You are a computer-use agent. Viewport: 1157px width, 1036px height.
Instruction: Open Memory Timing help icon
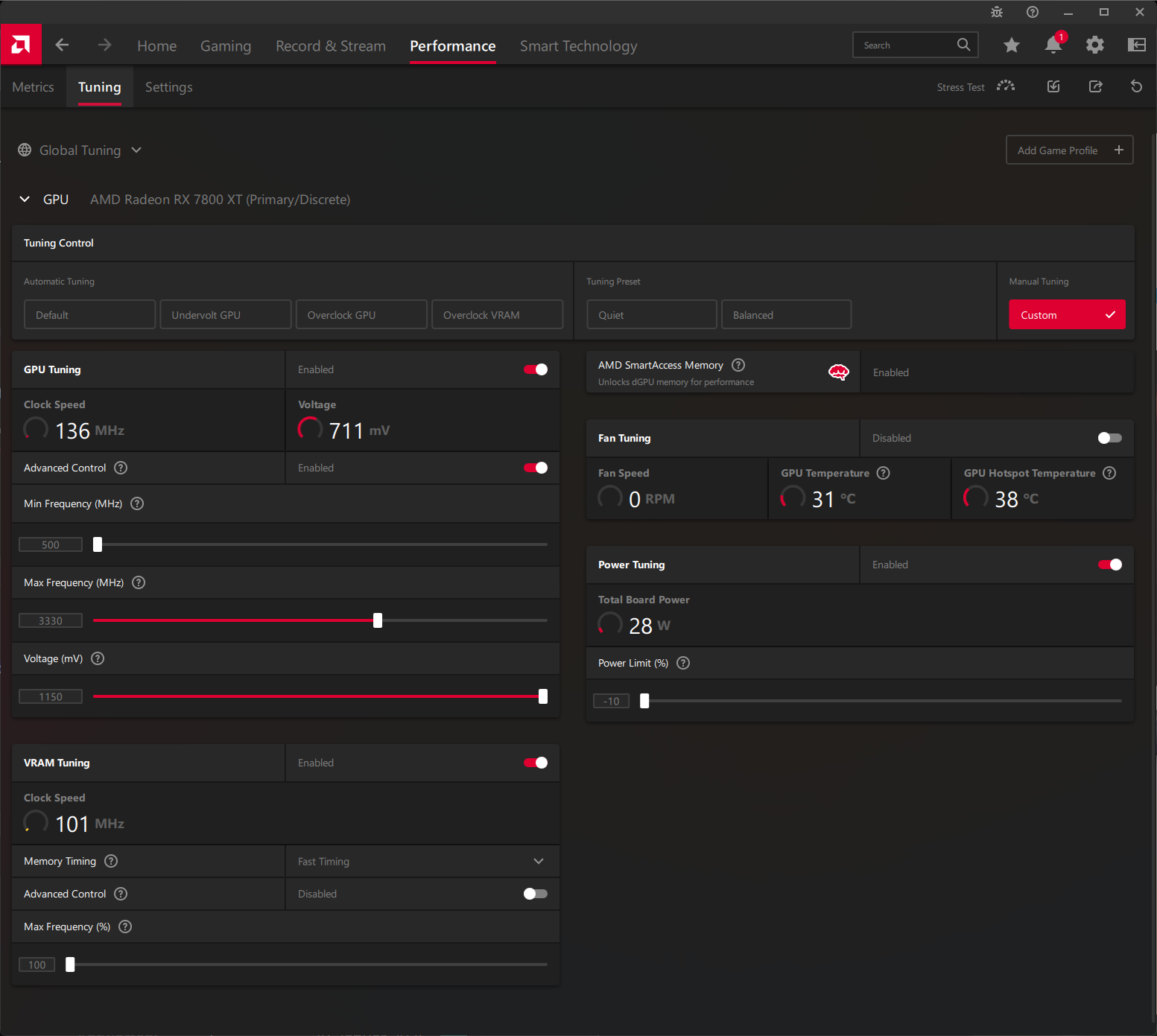(x=111, y=861)
